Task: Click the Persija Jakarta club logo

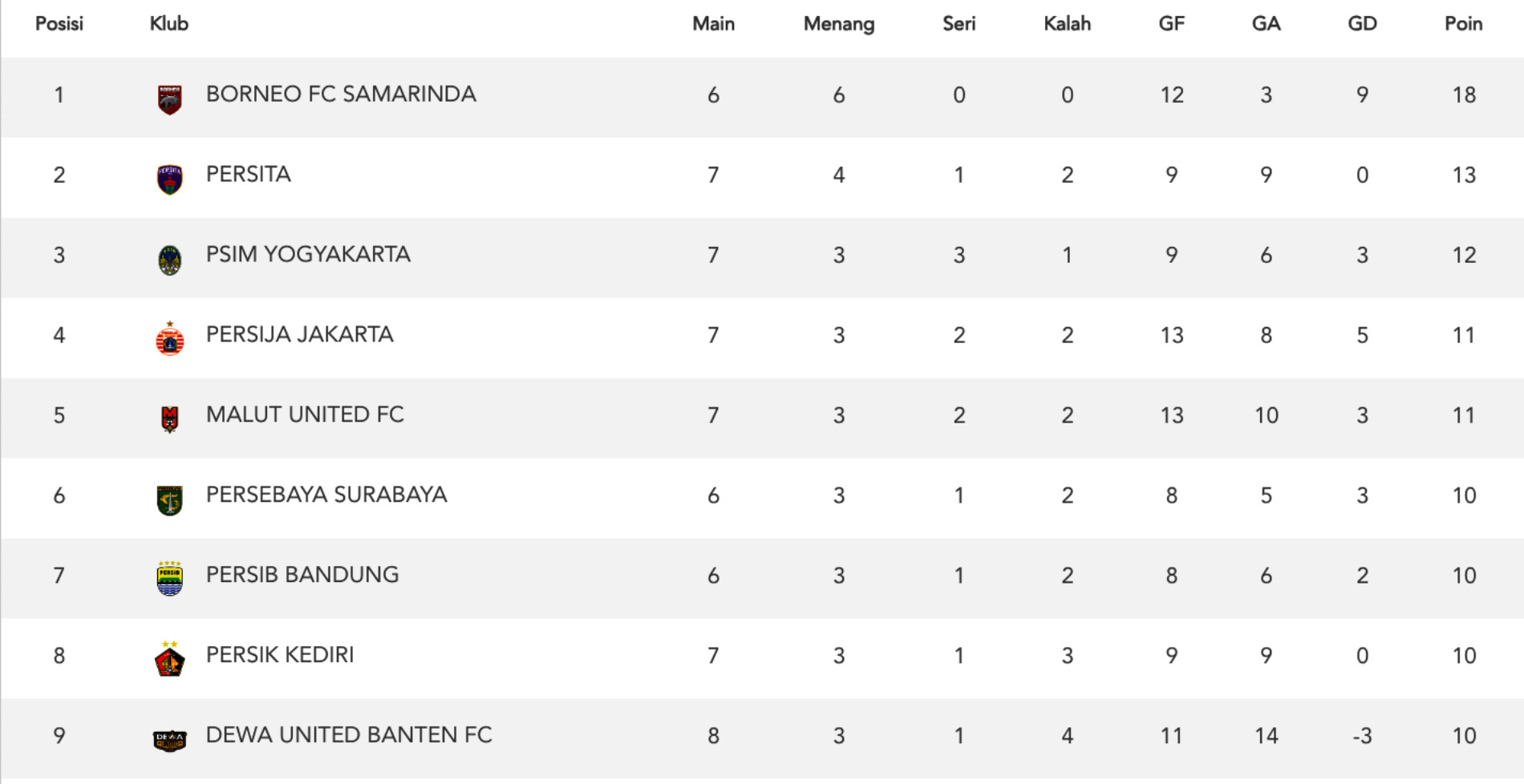Action: pyautogui.click(x=169, y=339)
